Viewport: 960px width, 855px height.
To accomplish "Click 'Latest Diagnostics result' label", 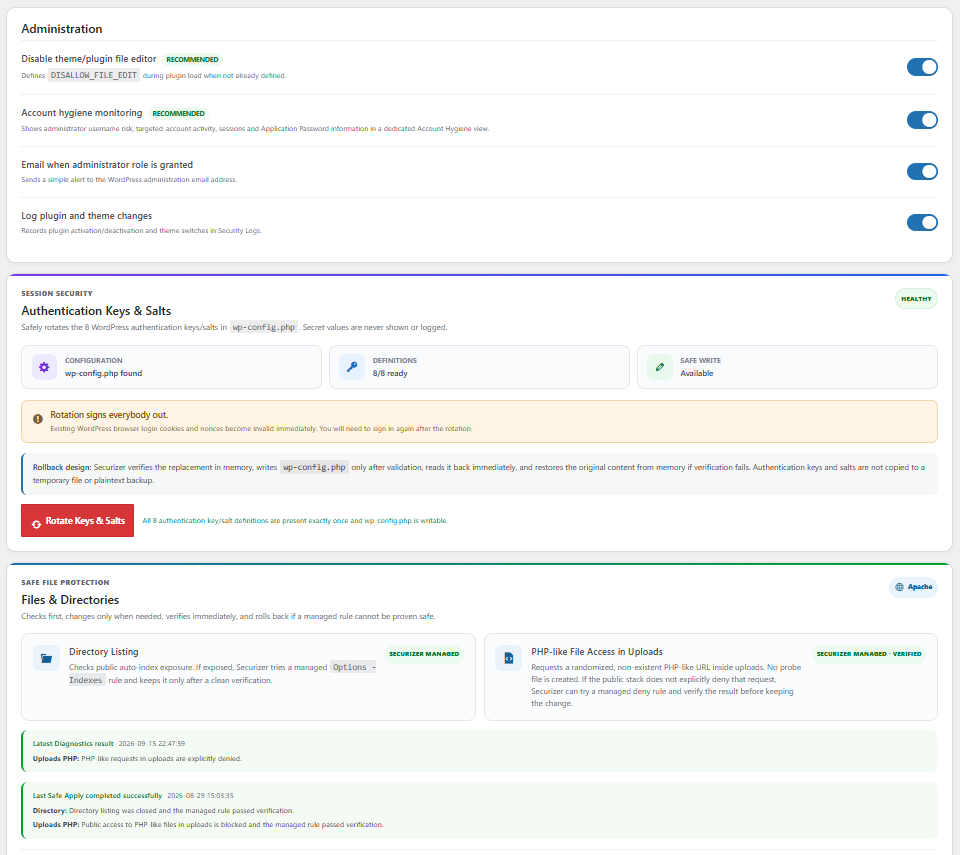I will click(x=73, y=744).
